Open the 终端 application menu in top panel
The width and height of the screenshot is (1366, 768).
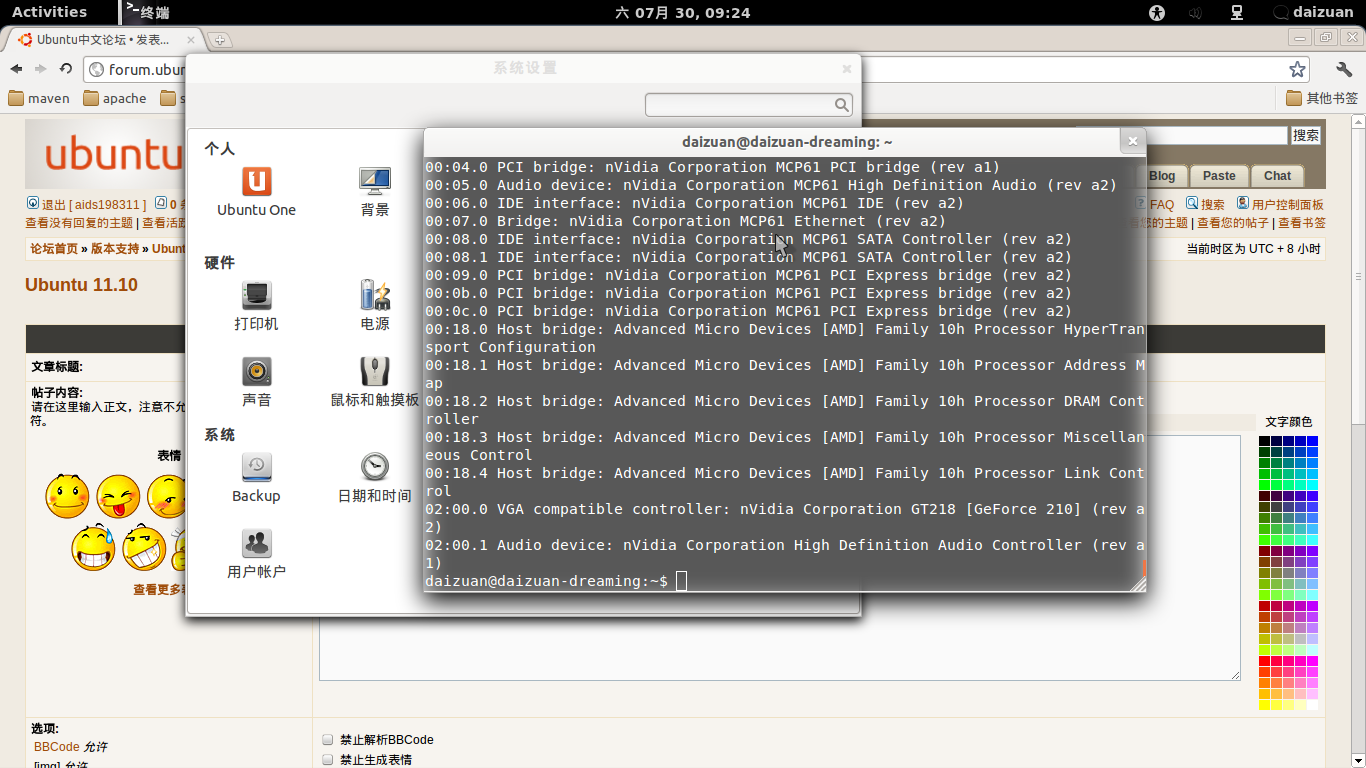147,12
